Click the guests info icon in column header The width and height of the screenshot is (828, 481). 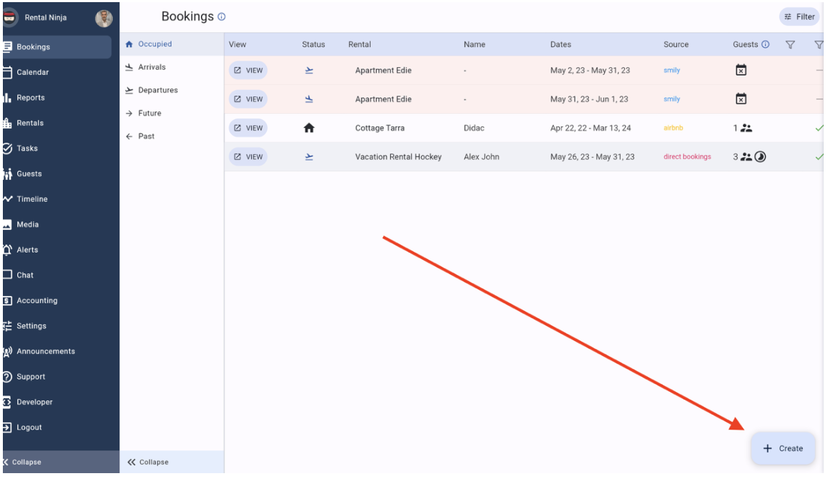[765, 45]
